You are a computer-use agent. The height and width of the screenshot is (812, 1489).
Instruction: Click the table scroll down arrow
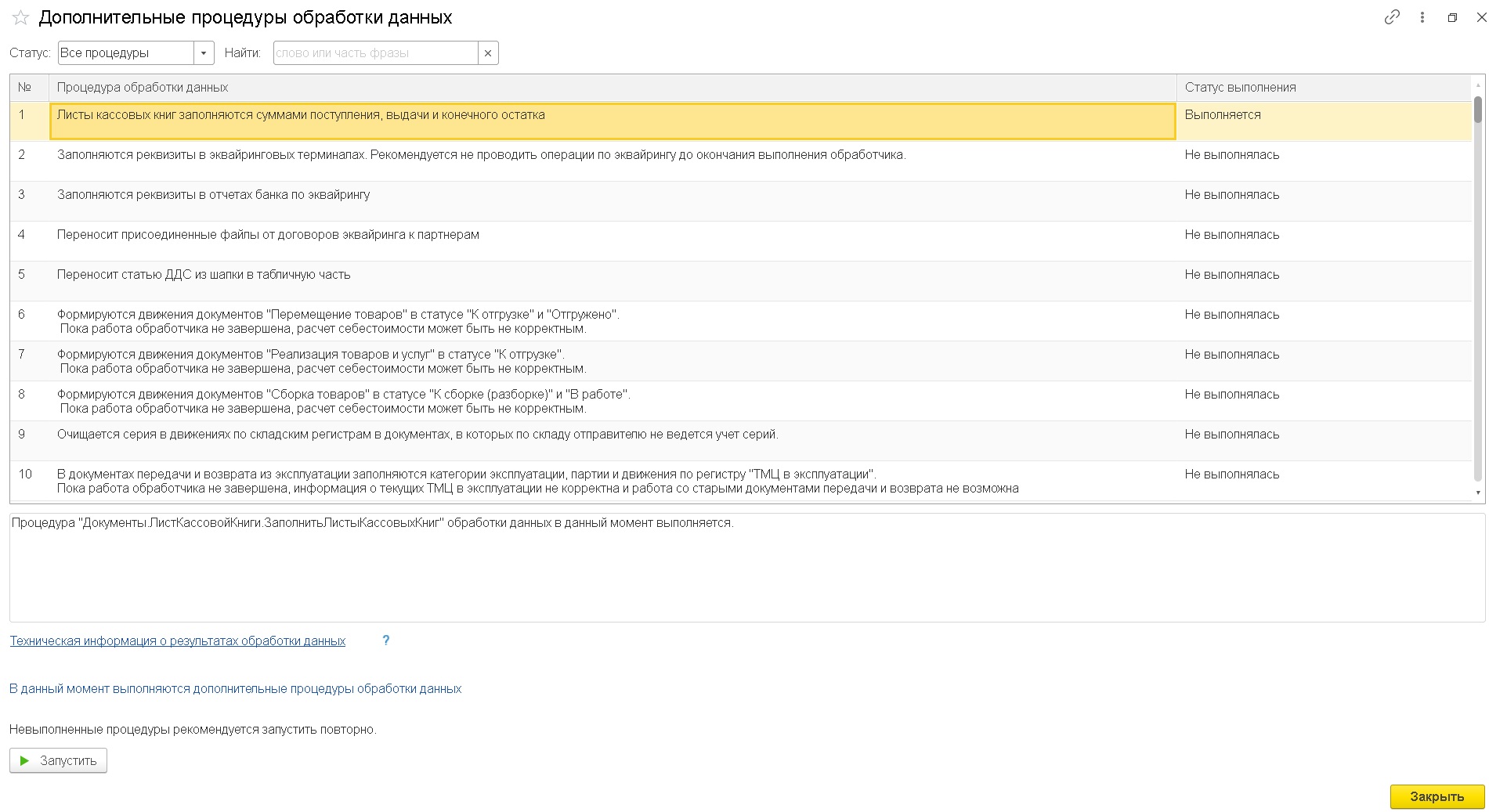[x=1478, y=493]
